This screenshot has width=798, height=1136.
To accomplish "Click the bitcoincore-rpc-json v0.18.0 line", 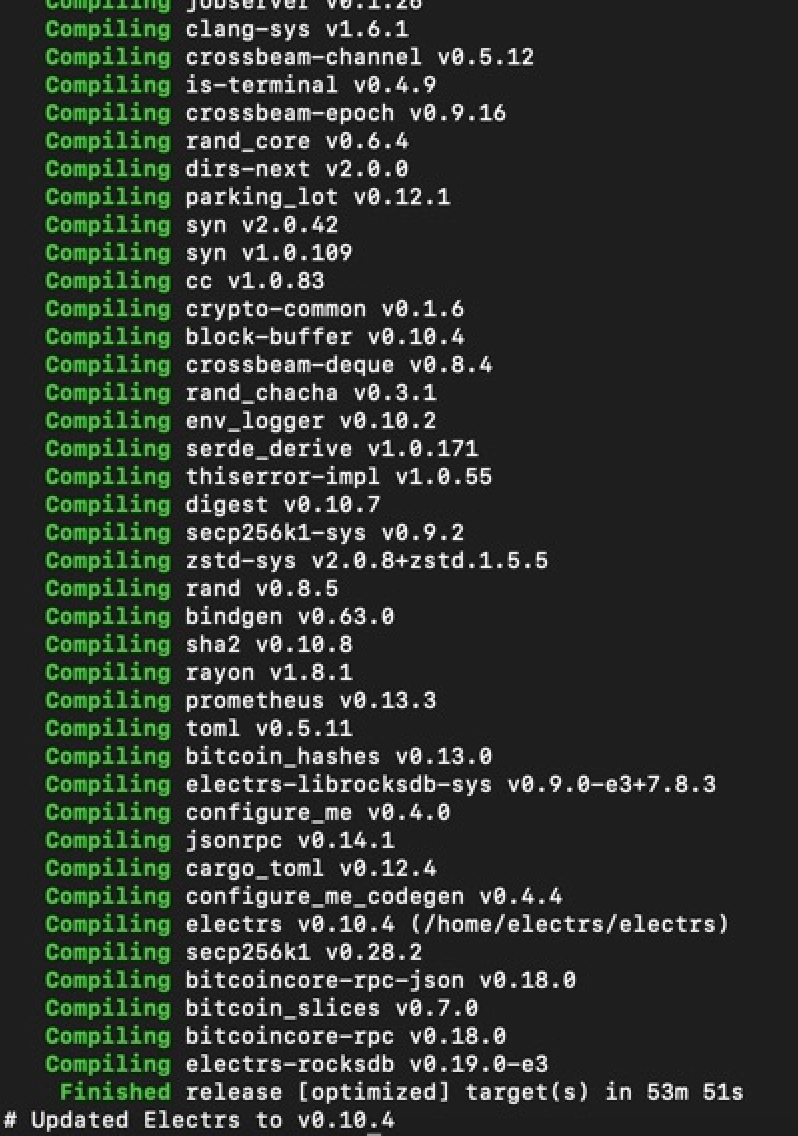I will tap(310, 980).
